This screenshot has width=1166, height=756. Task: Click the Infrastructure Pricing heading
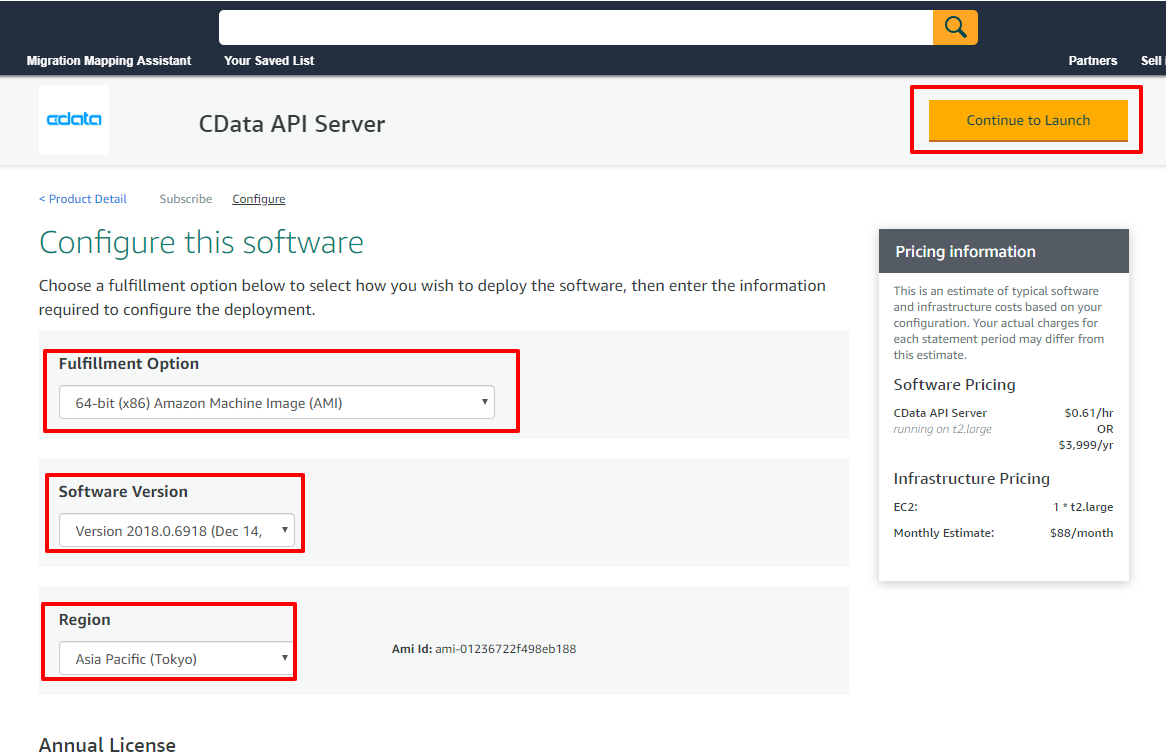click(971, 479)
